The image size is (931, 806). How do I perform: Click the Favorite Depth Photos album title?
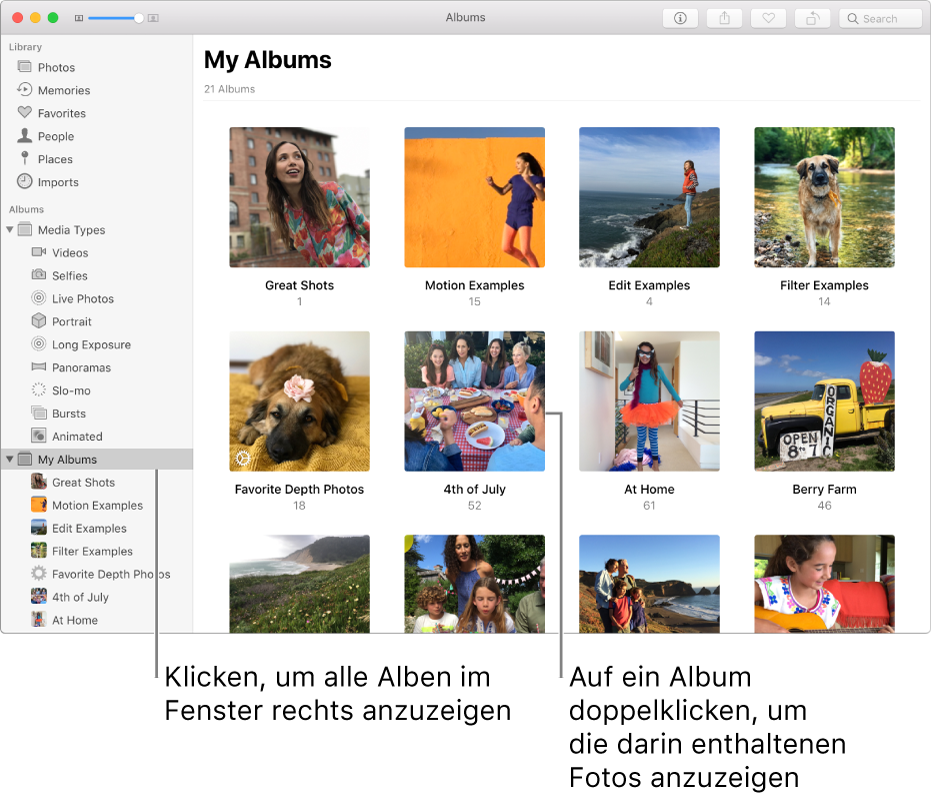point(299,489)
